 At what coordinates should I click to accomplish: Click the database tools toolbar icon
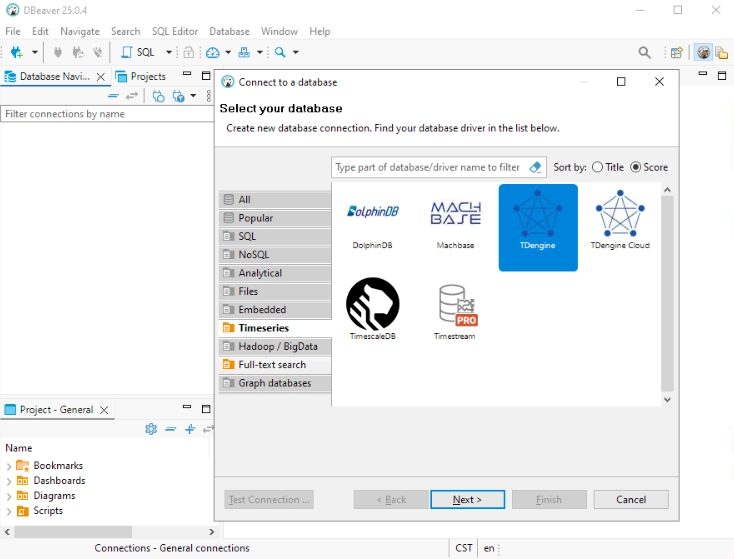click(244, 52)
